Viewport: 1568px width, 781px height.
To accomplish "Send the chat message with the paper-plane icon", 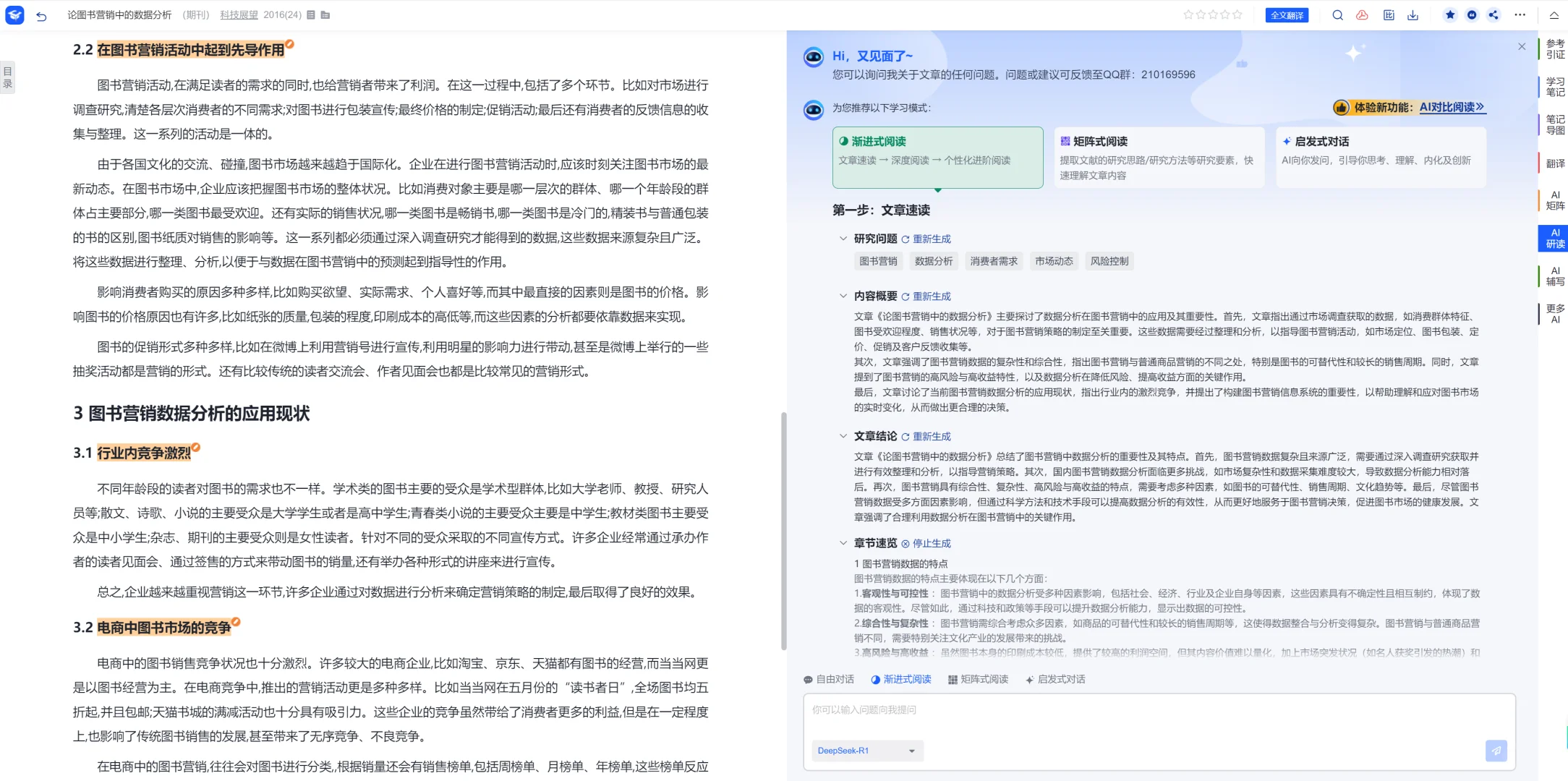I will (x=1496, y=751).
